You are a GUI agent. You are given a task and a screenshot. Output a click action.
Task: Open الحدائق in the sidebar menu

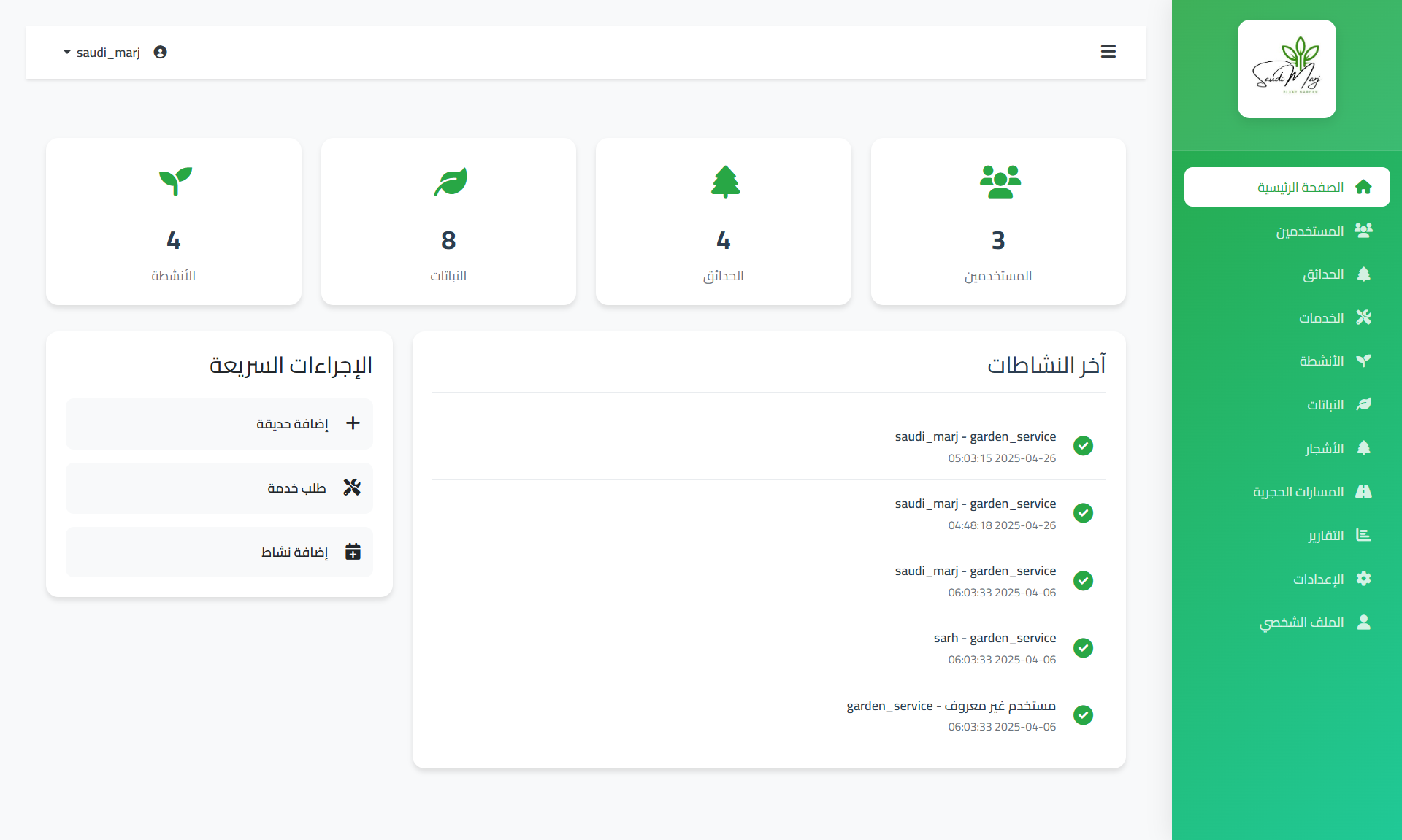[1287, 274]
